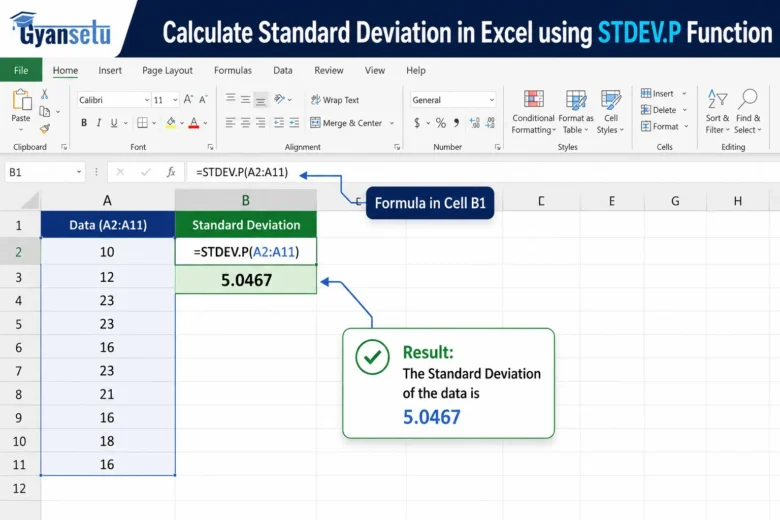Open Conditional Formatting
Viewport: 780px width, 520px height.
(x=533, y=112)
